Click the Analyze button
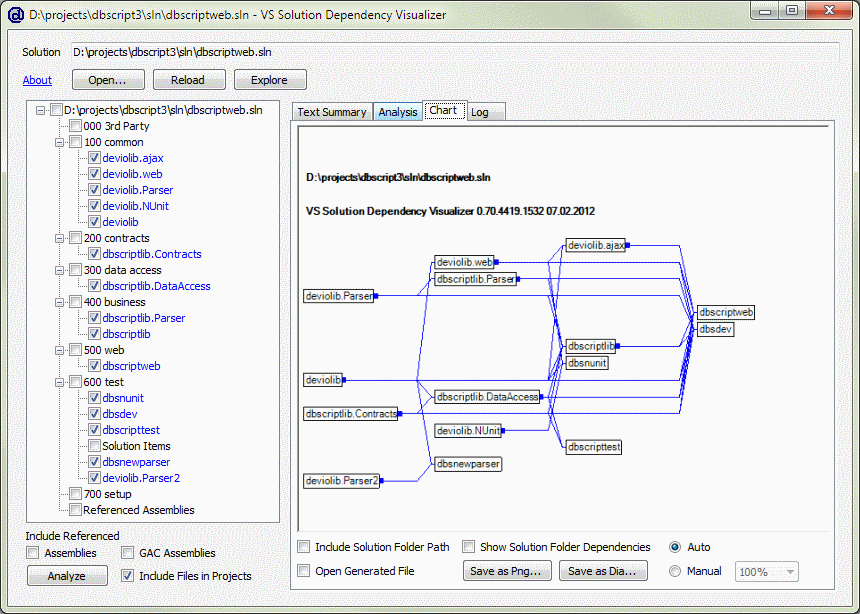The width and height of the screenshot is (860, 614). click(x=67, y=576)
